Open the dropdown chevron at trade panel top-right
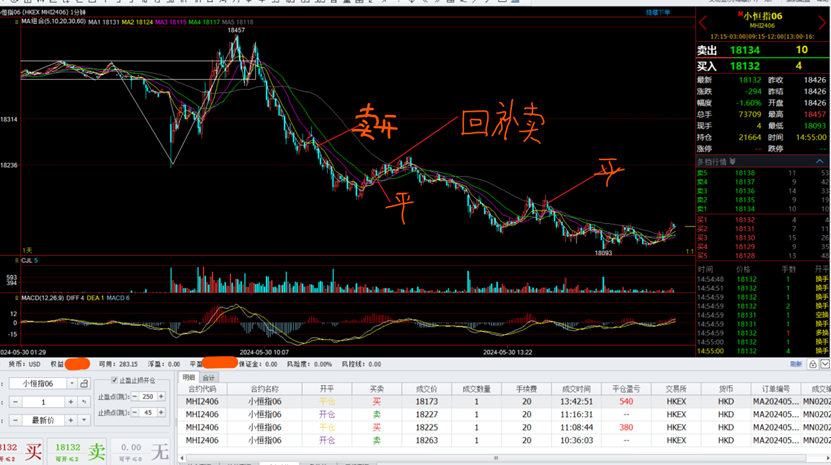 pyautogui.click(x=825, y=364)
